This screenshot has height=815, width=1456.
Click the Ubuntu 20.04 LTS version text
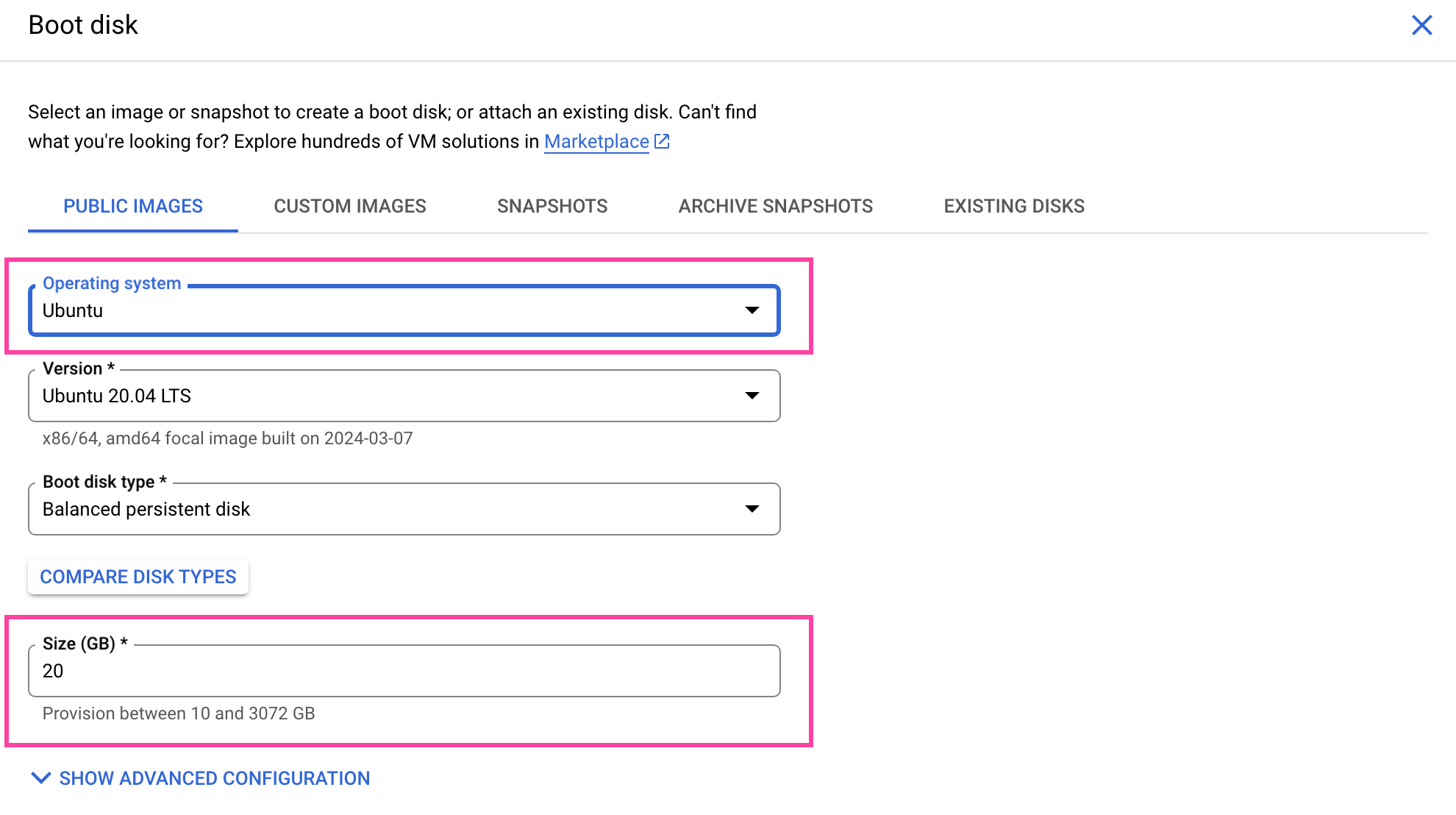[117, 396]
